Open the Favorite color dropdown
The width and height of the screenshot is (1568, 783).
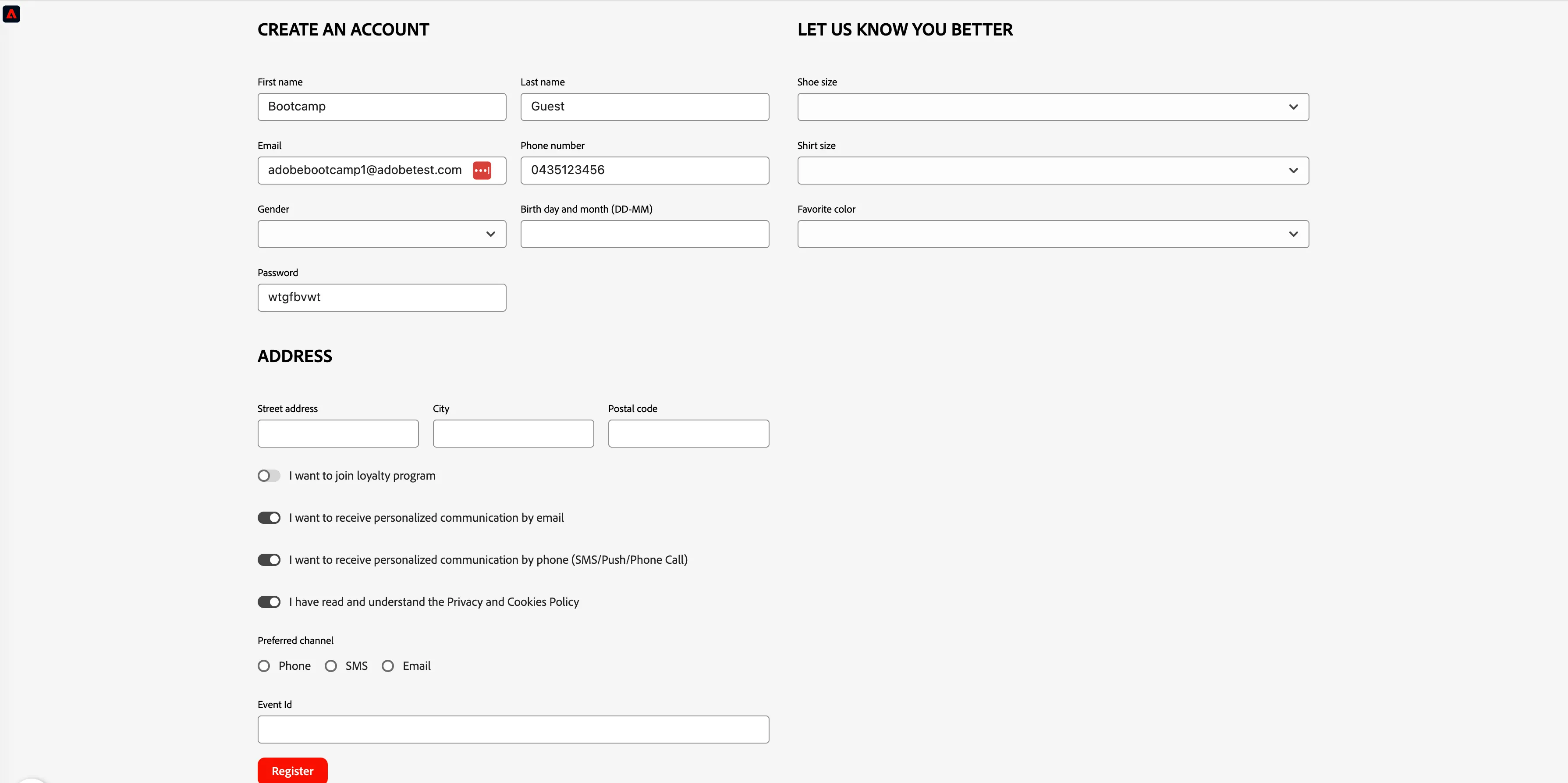[1053, 234]
